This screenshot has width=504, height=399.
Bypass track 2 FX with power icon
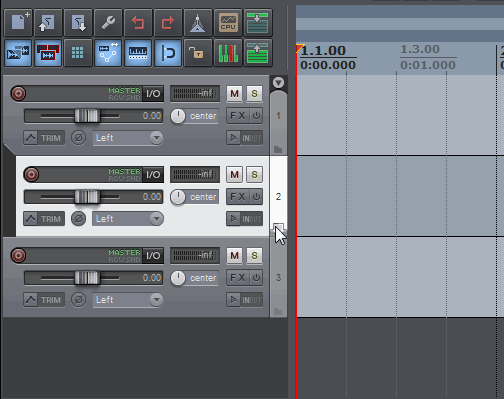point(256,197)
